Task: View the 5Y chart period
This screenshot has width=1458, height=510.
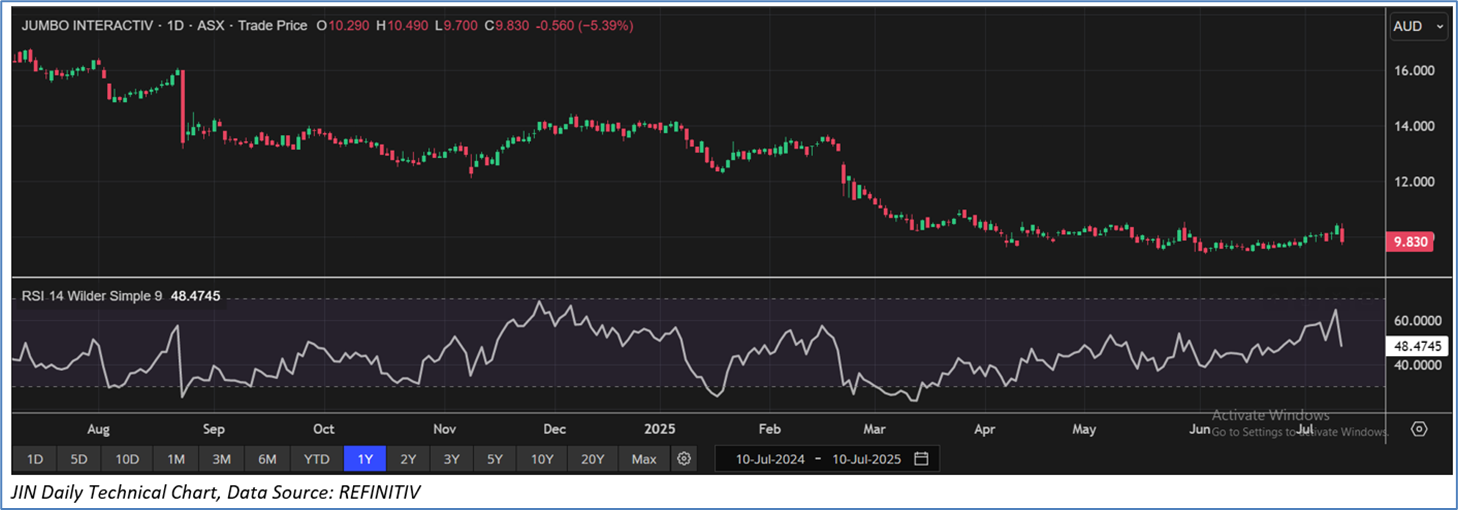Action: pyautogui.click(x=495, y=459)
